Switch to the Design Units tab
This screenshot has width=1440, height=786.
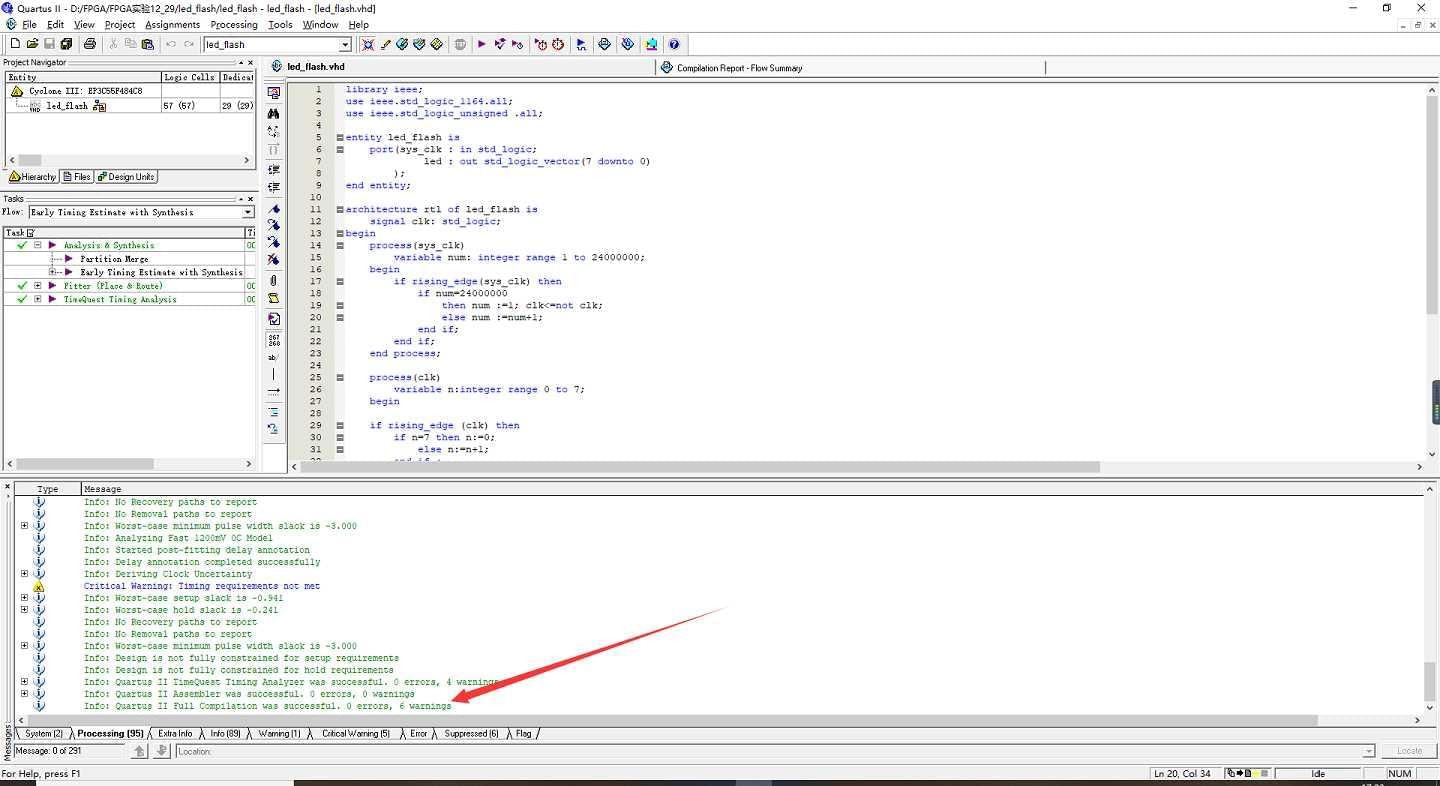point(126,177)
